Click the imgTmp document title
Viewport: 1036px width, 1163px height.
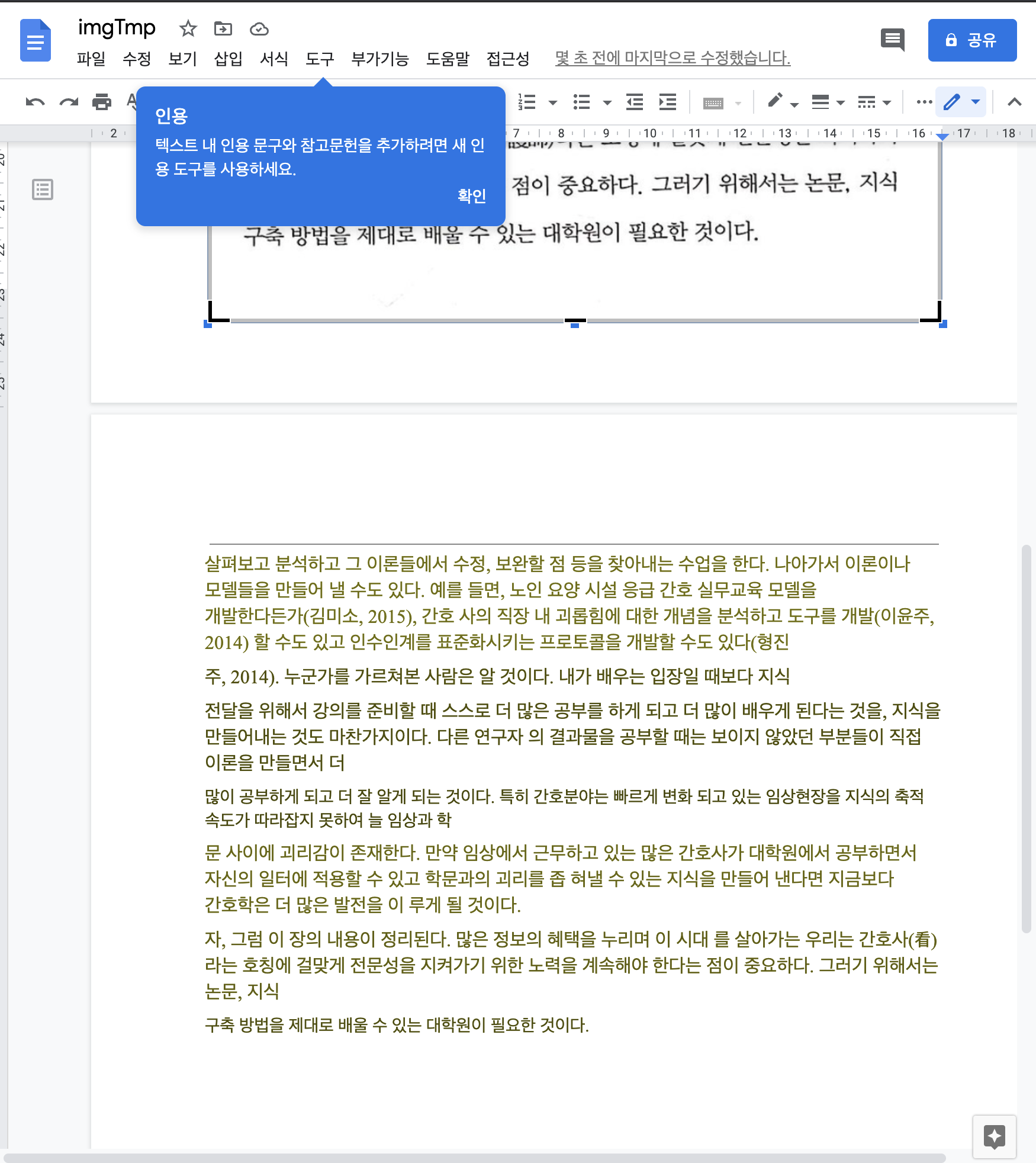(117, 28)
